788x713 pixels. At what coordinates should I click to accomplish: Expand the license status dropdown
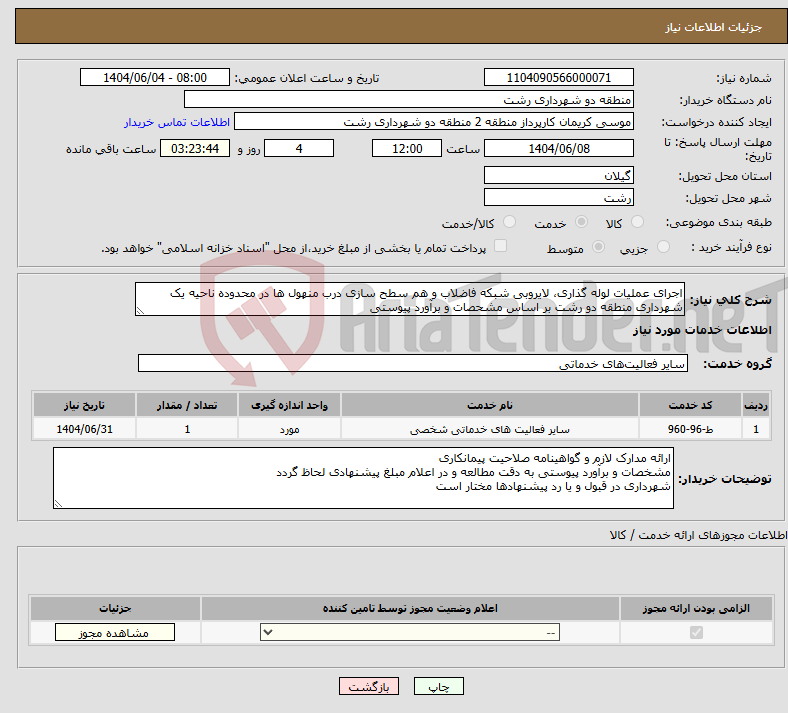click(x=410, y=633)
